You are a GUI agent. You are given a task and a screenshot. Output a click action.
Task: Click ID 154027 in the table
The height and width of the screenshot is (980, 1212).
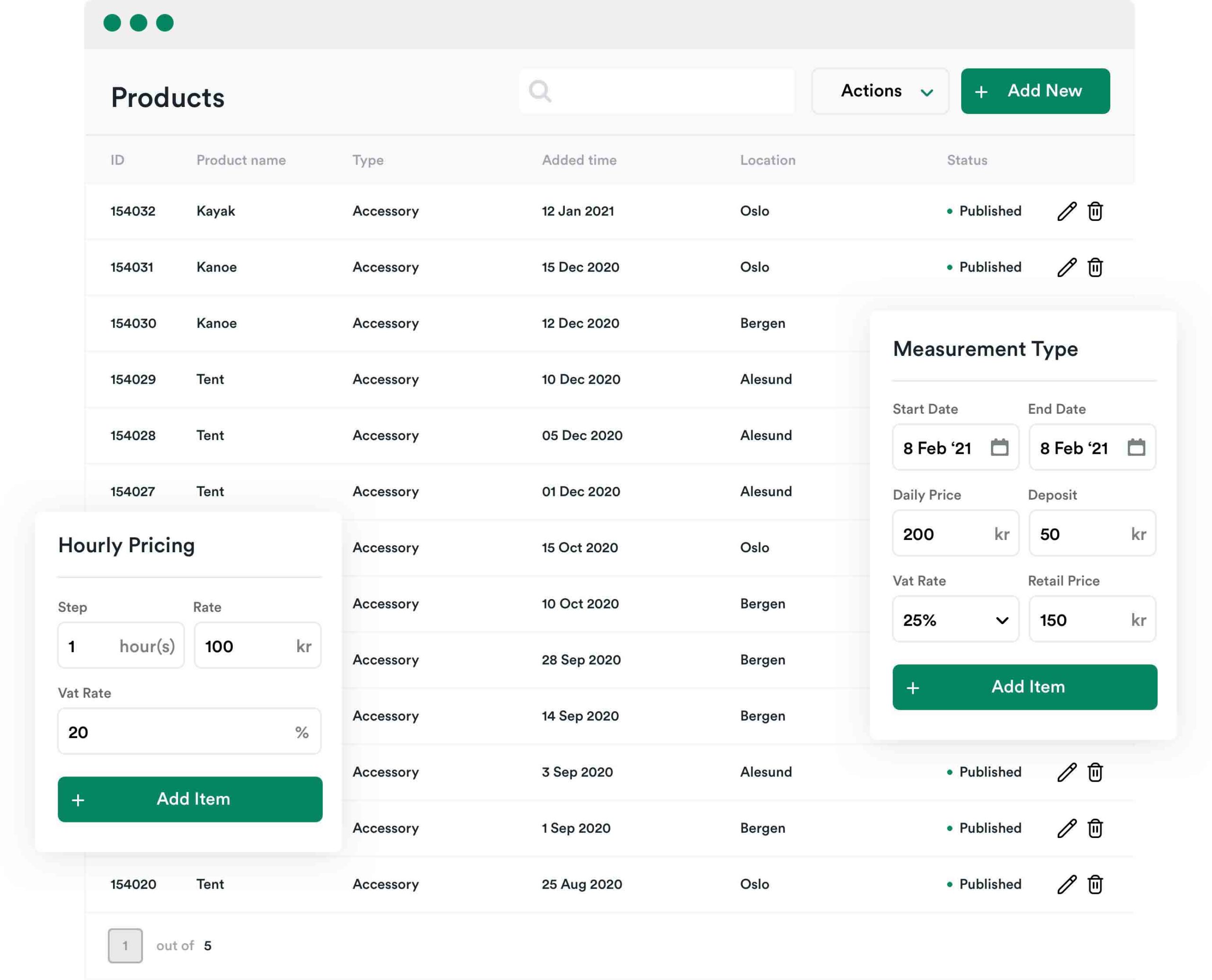pyautogui.click(x=133, y=492)
